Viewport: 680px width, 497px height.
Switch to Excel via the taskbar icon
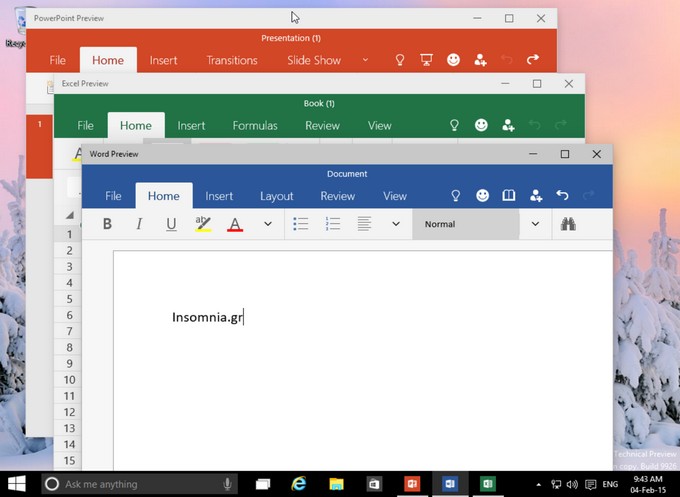[487, 484]
